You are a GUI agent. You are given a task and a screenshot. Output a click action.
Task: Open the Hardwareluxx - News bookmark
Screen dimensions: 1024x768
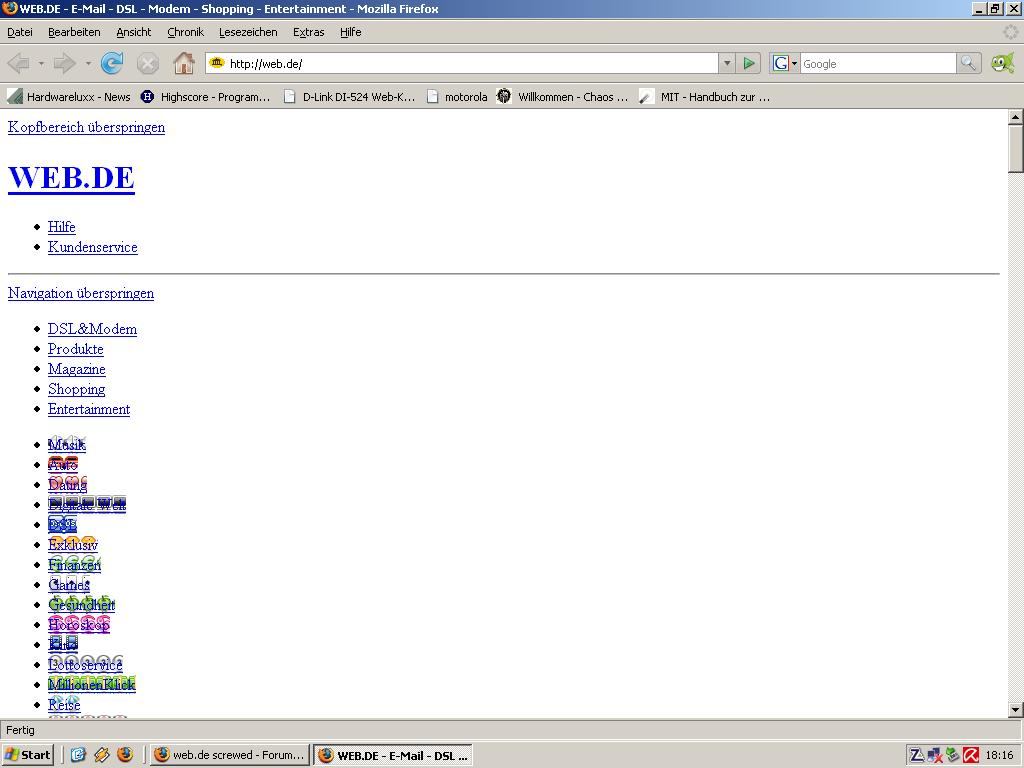coord(69,97)
